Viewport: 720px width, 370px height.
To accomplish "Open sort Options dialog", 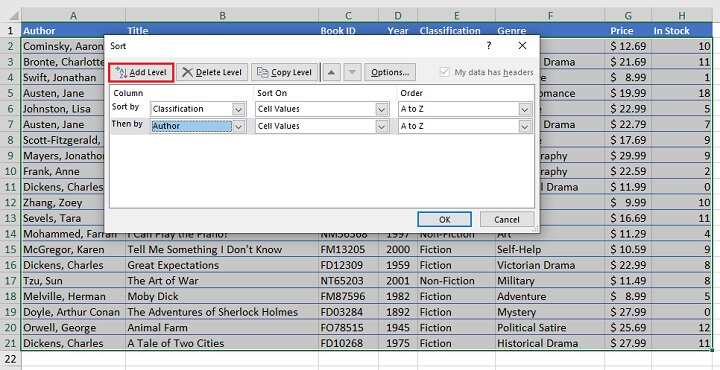I will [390, 73].
